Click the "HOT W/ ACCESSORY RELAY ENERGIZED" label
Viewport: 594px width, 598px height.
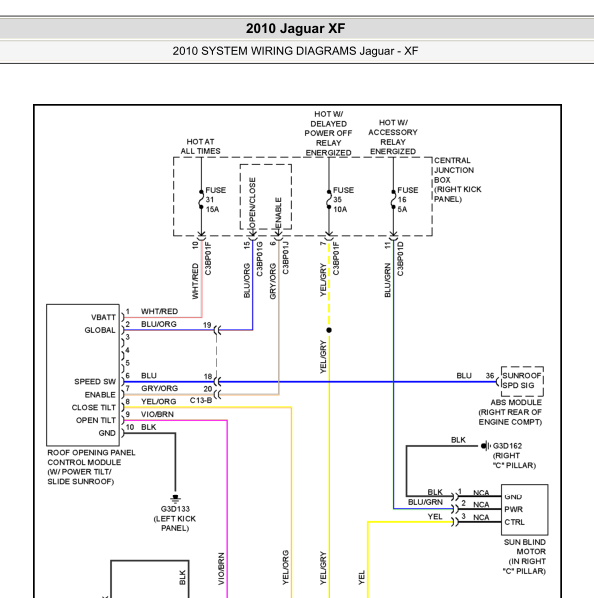tap(393, 137)
